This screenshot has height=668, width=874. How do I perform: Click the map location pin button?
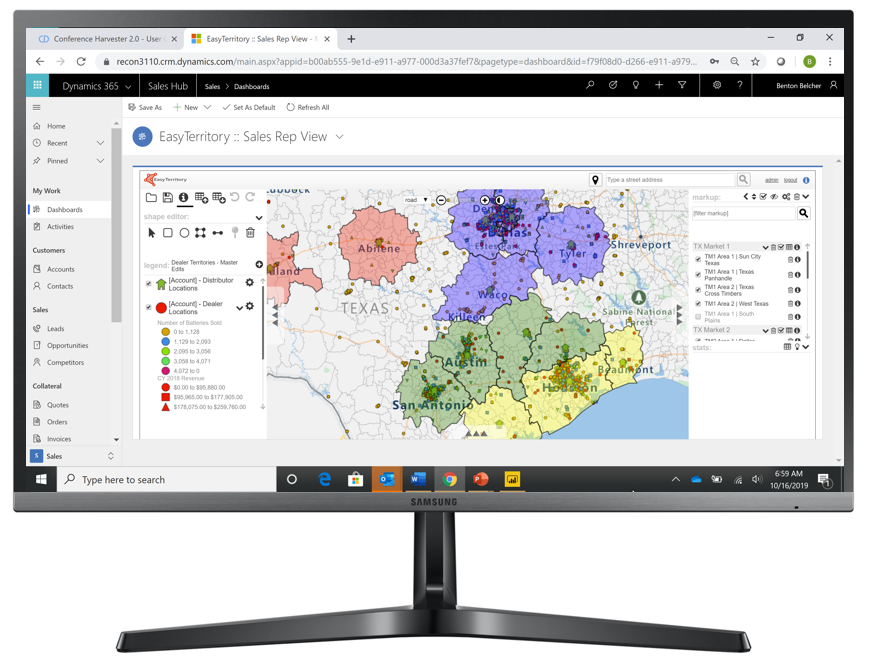(595, 180)
